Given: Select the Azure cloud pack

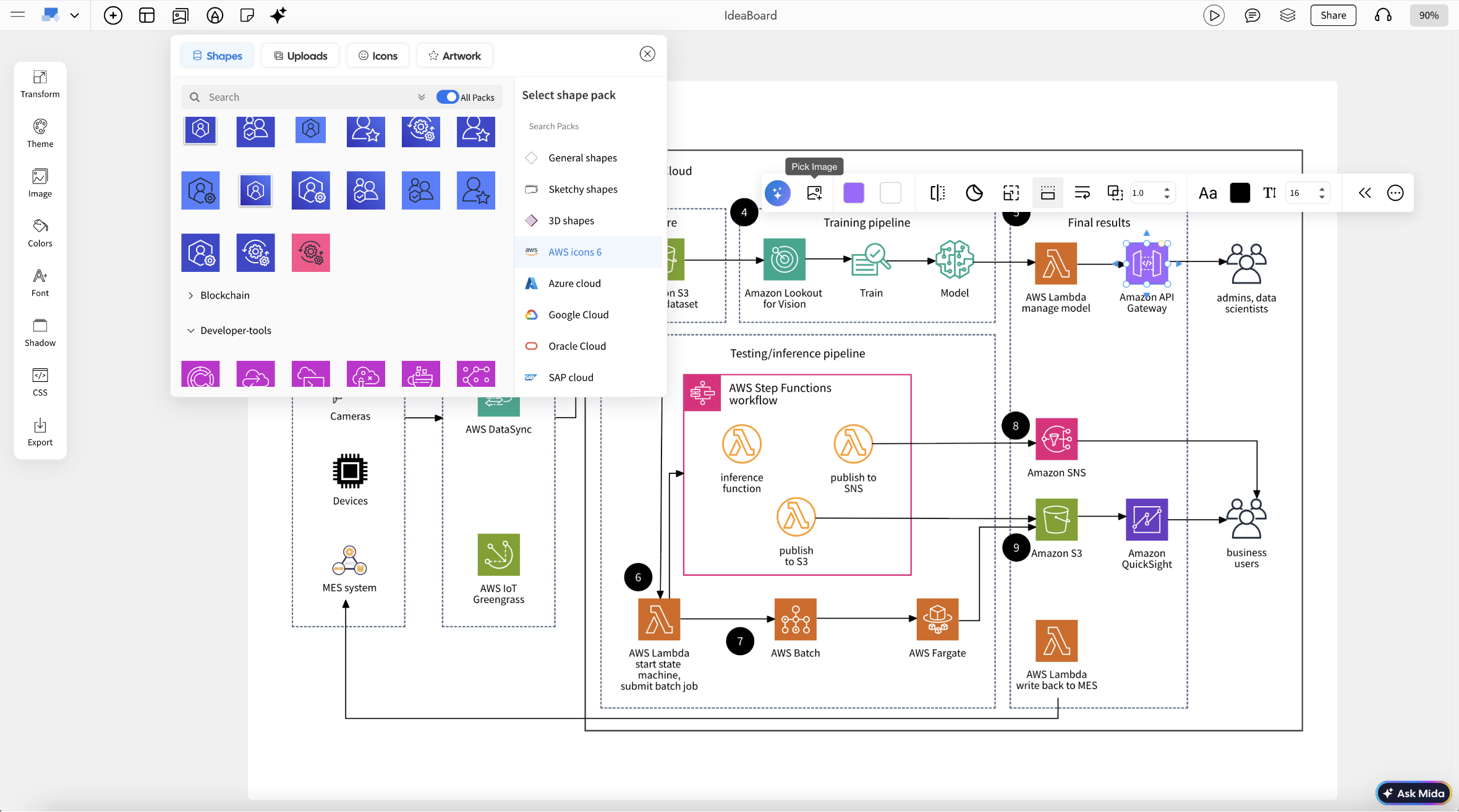Looking at the screenshot, I should tap(588, 283).
